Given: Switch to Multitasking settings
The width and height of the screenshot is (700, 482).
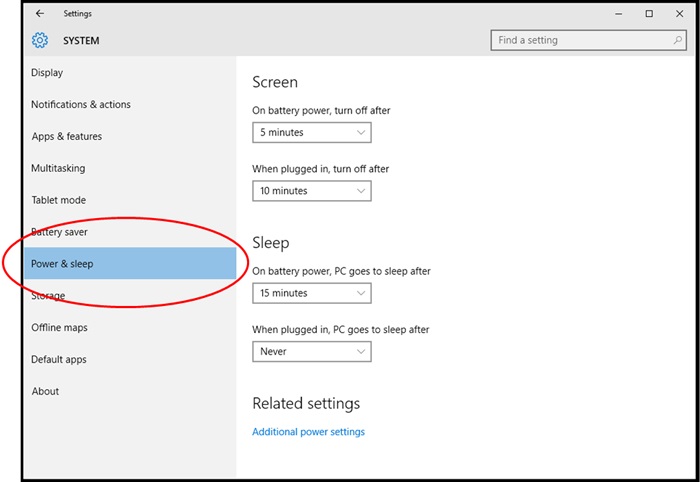Looking at the screenshot, I should point(58,169).
